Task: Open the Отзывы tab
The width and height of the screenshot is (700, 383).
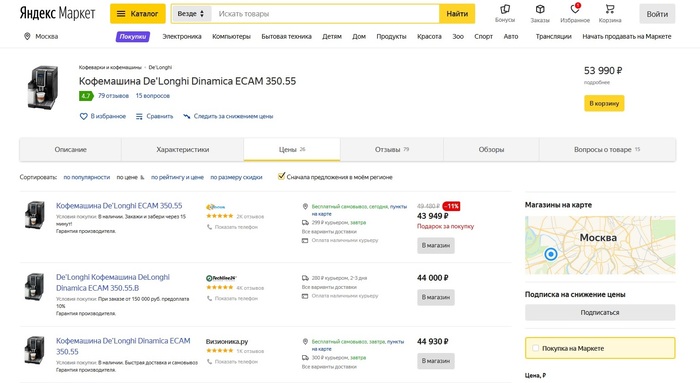Action: click(392, 150)
